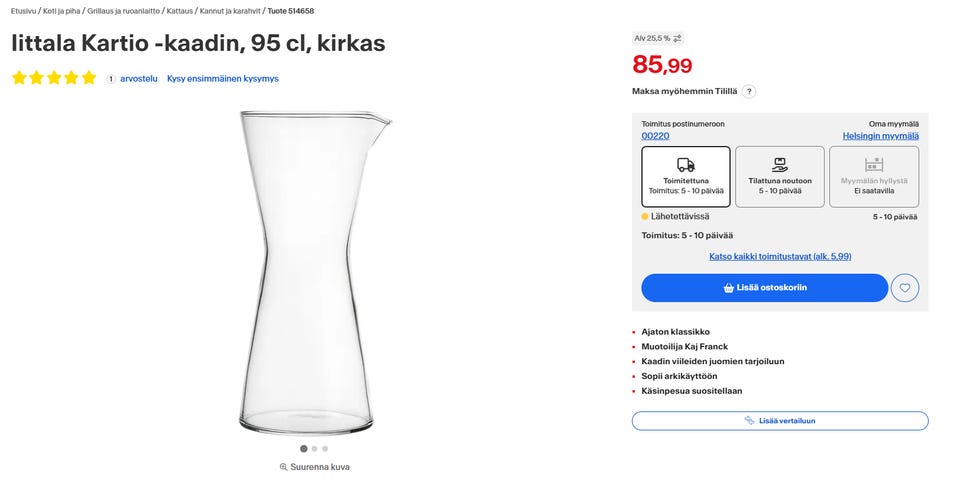Click the store shelf icon

click(874, 165)
